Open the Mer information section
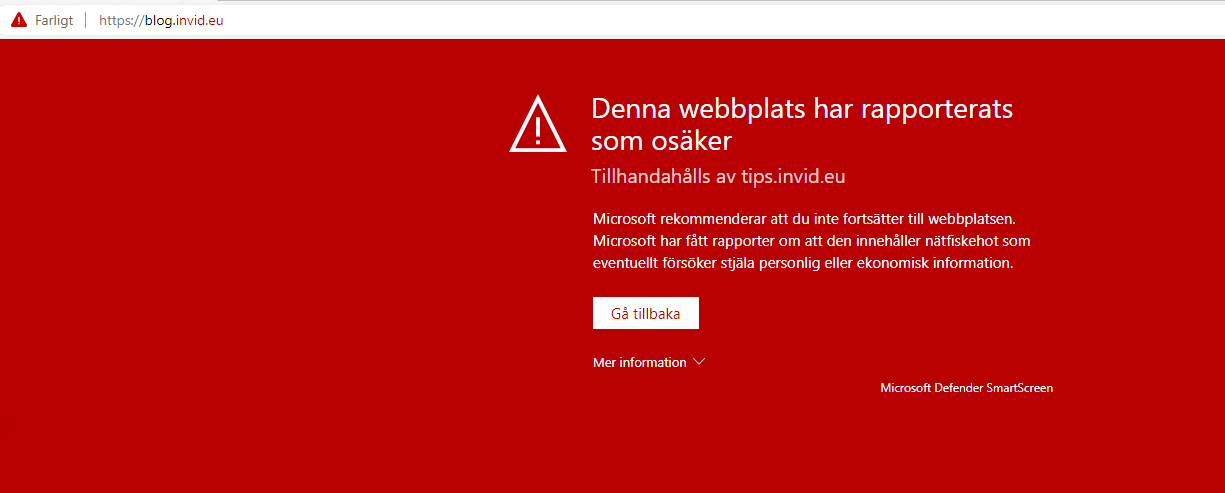 click(x=640, y=363)
